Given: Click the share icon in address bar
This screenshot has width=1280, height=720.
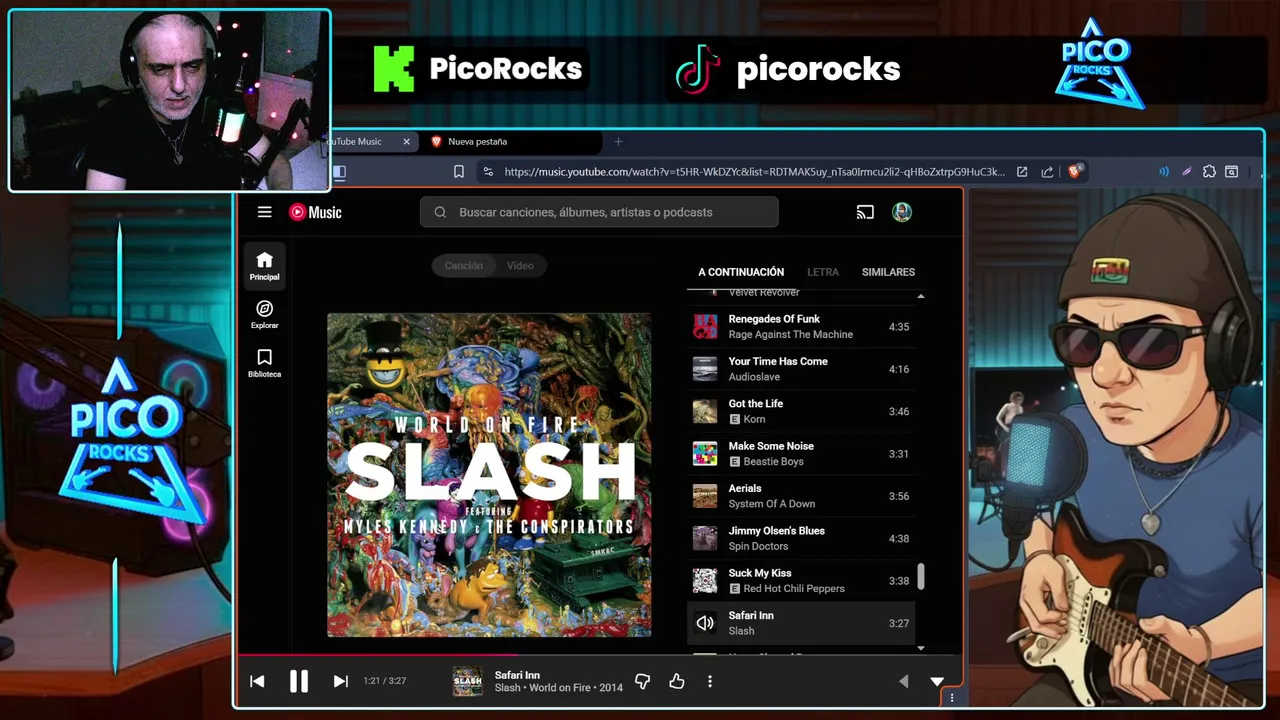Looking at the screenshot, I should [1047, 172].
